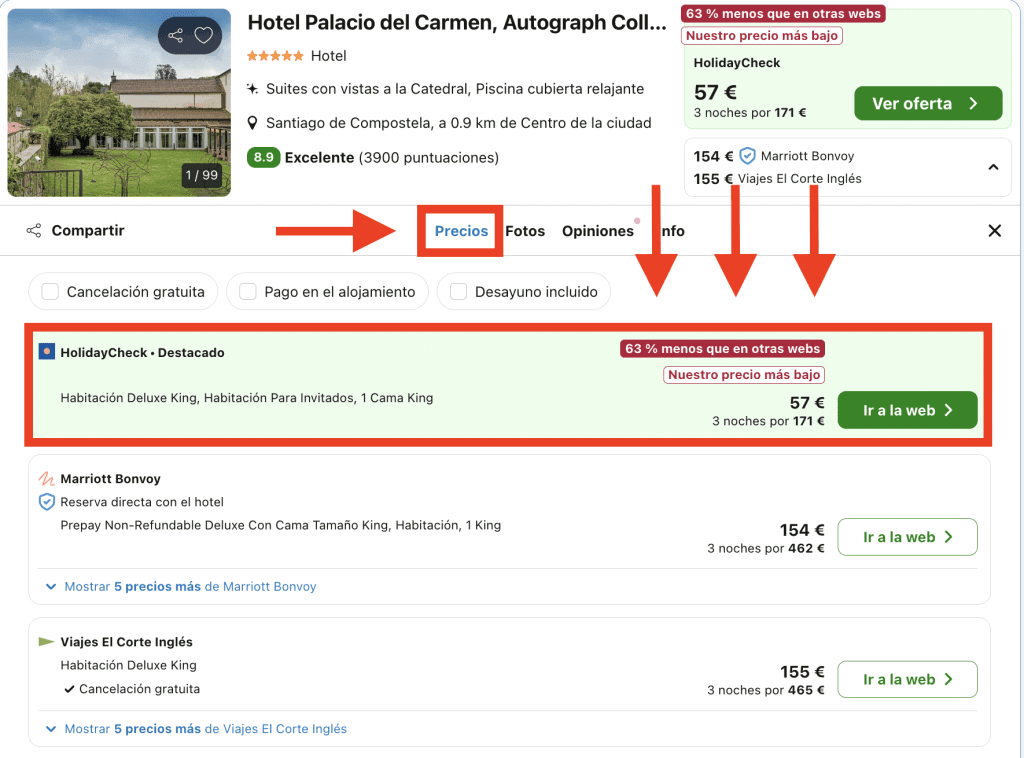Click the Compartir share icon
The width and height of the screenshot is (1024, 758).
pos(34,231)
